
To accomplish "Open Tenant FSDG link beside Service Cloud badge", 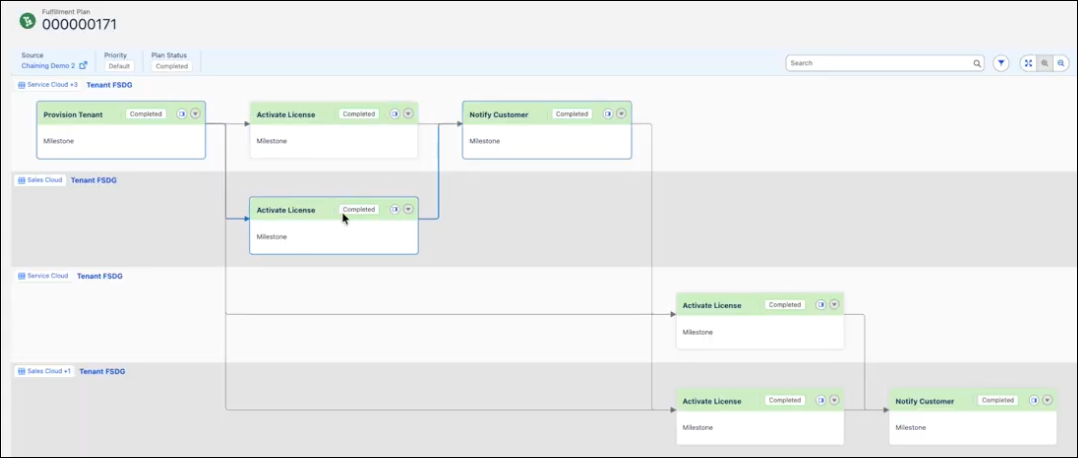I will click(100, 276).
